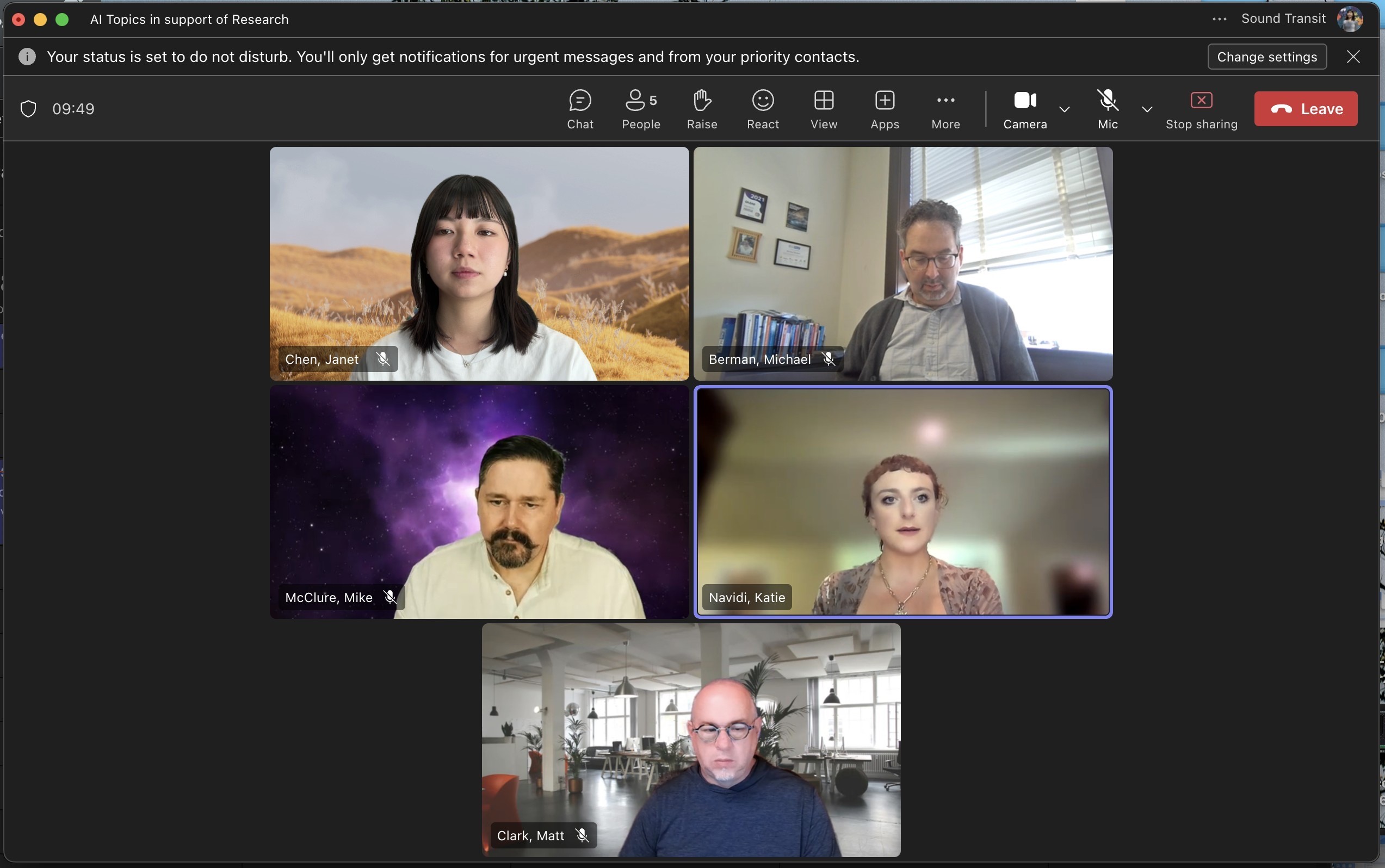Open the View layout options
The height and width of the screenshot is (868, 1385).
[x=824, y=109]
